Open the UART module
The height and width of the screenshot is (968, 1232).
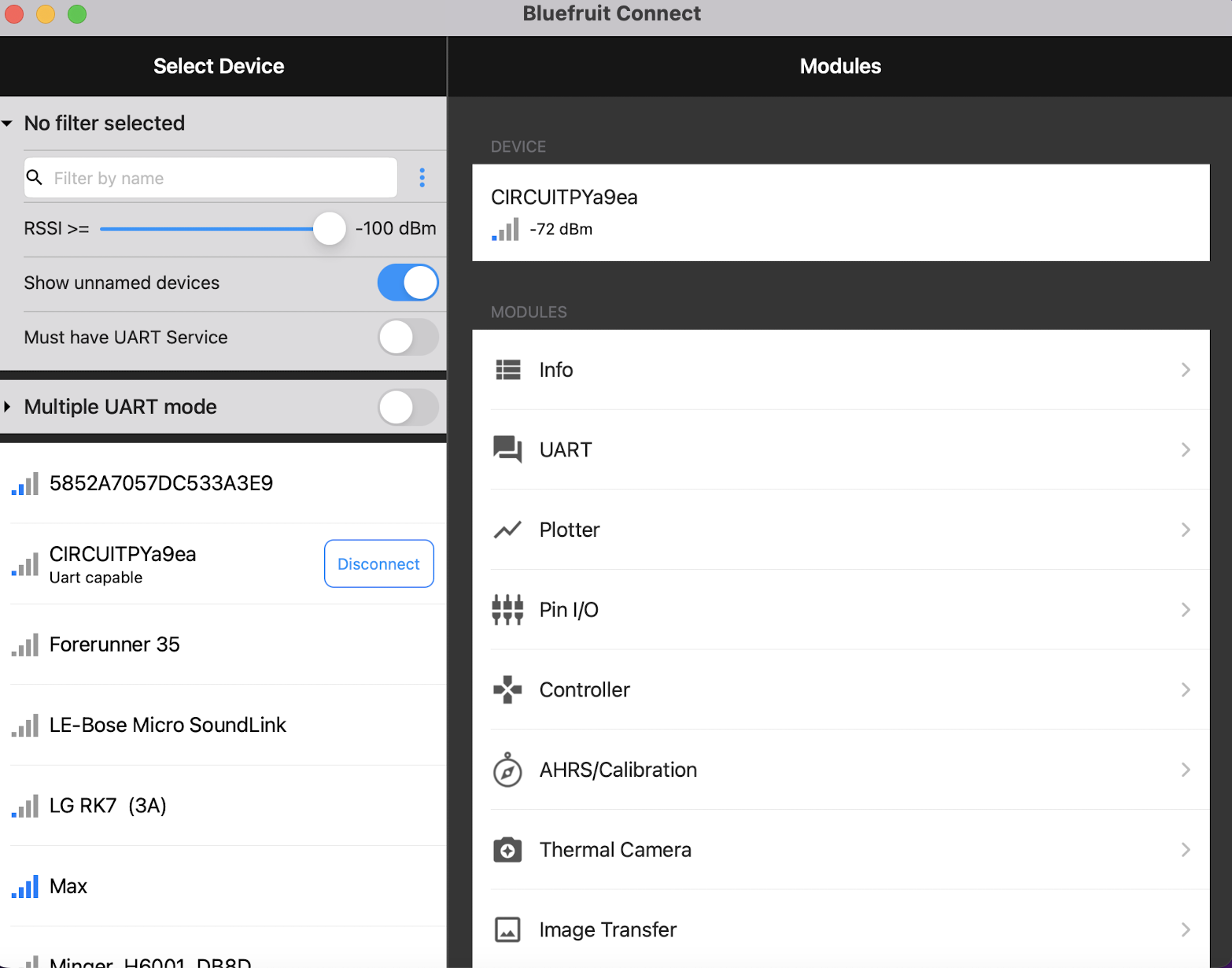click(x=841, y=449)
